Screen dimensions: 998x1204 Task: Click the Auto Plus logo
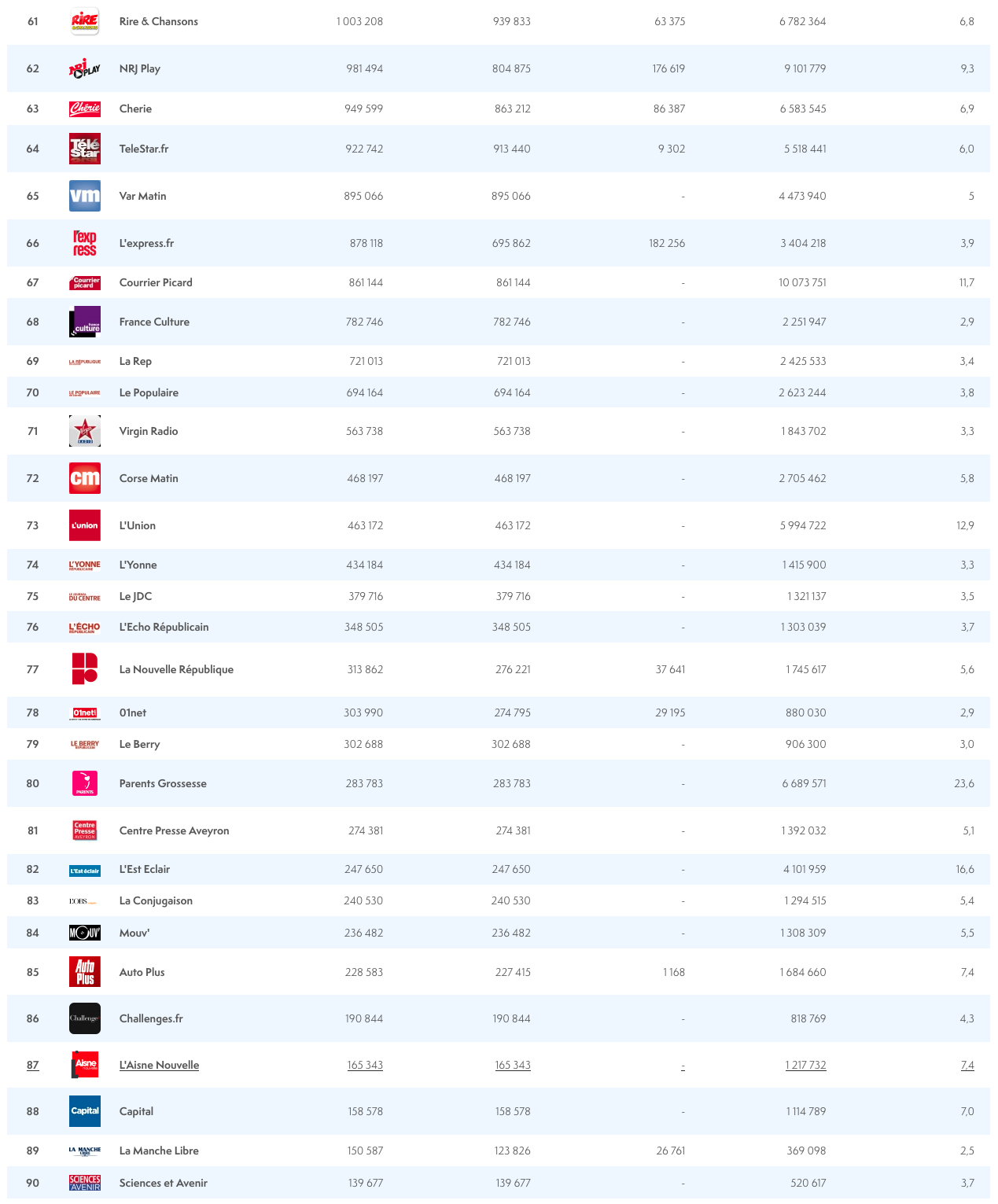coord(85,972)
